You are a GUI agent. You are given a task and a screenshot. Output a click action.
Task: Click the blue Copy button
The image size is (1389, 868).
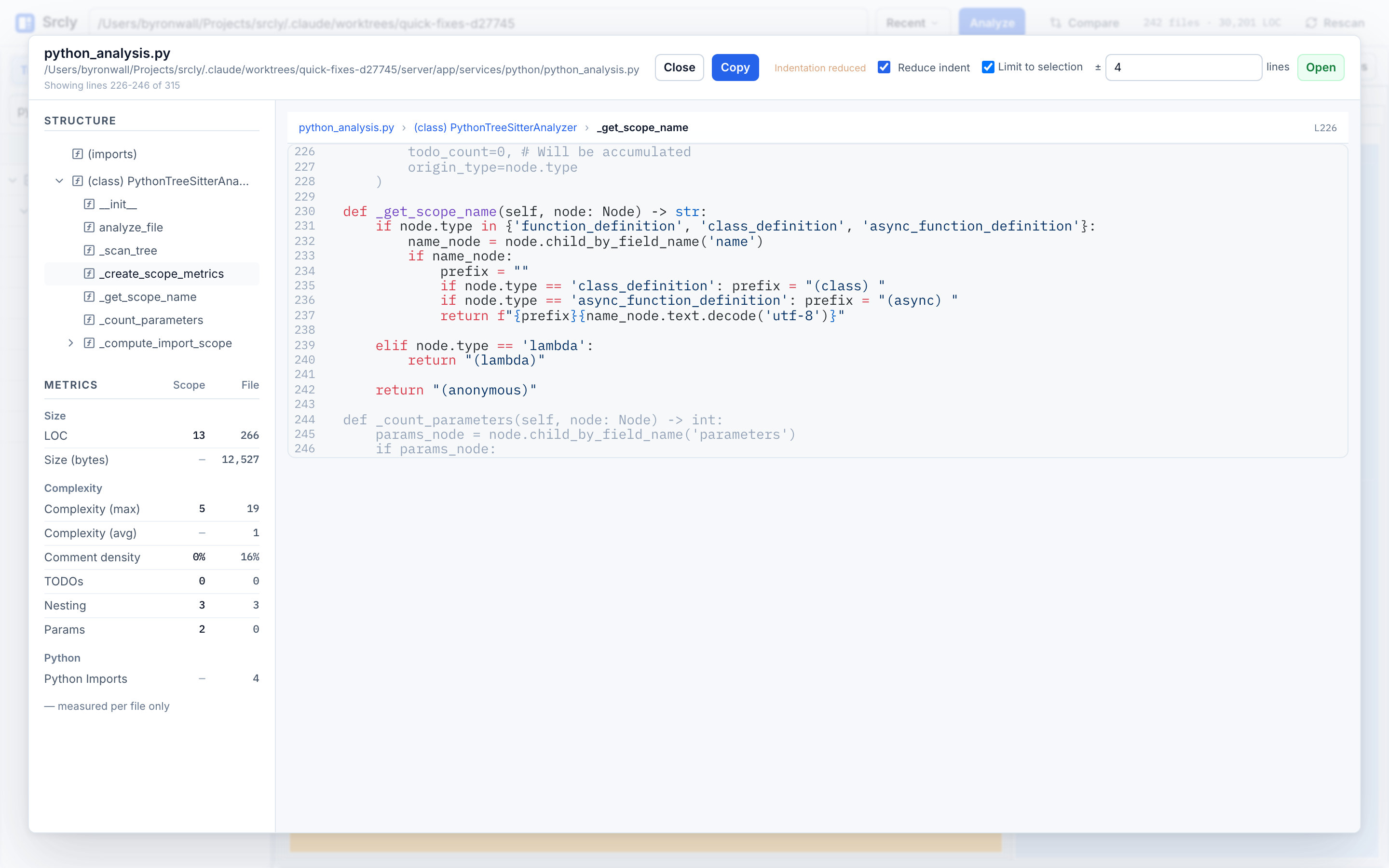click(735, 67)
